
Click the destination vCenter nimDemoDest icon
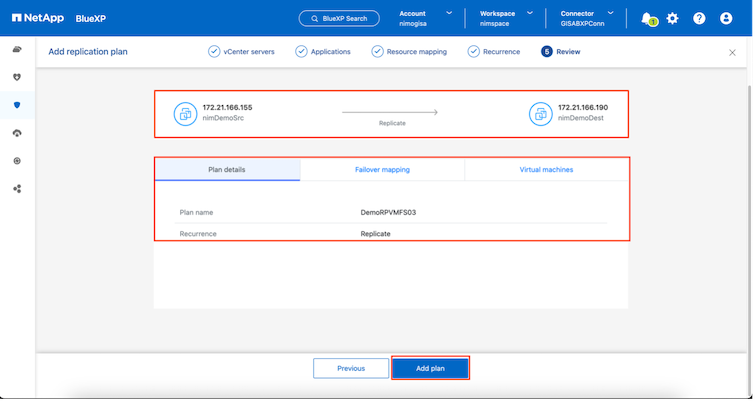click(540, 113)
